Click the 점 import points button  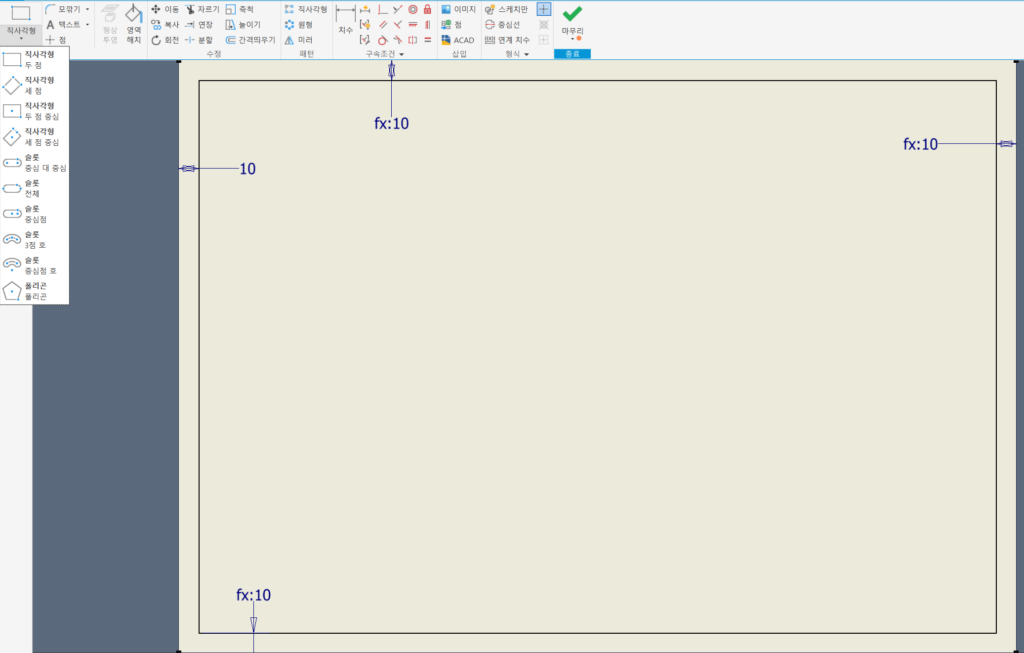(451, 25)
